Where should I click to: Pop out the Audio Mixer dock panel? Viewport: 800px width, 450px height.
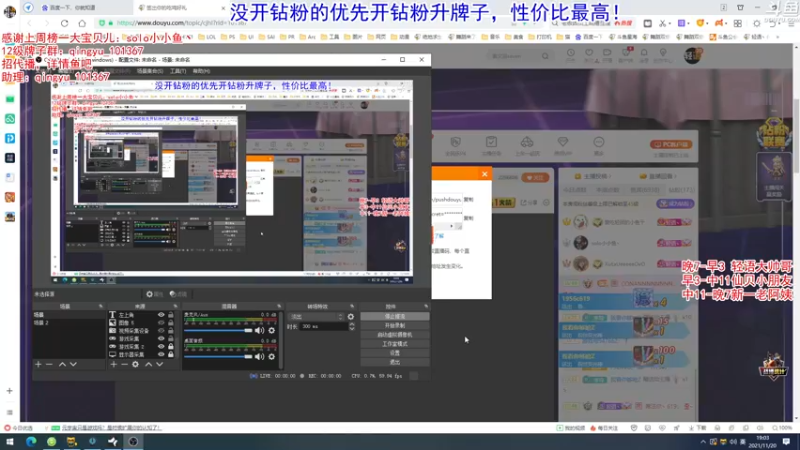(279, 306)
